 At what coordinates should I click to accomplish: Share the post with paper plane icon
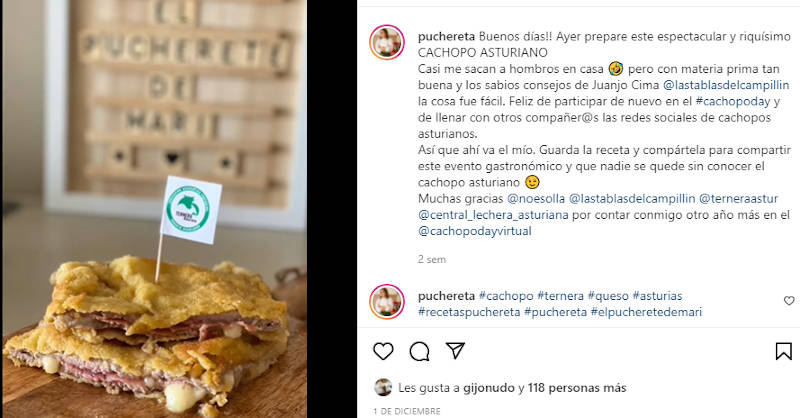tap(455, 351)
